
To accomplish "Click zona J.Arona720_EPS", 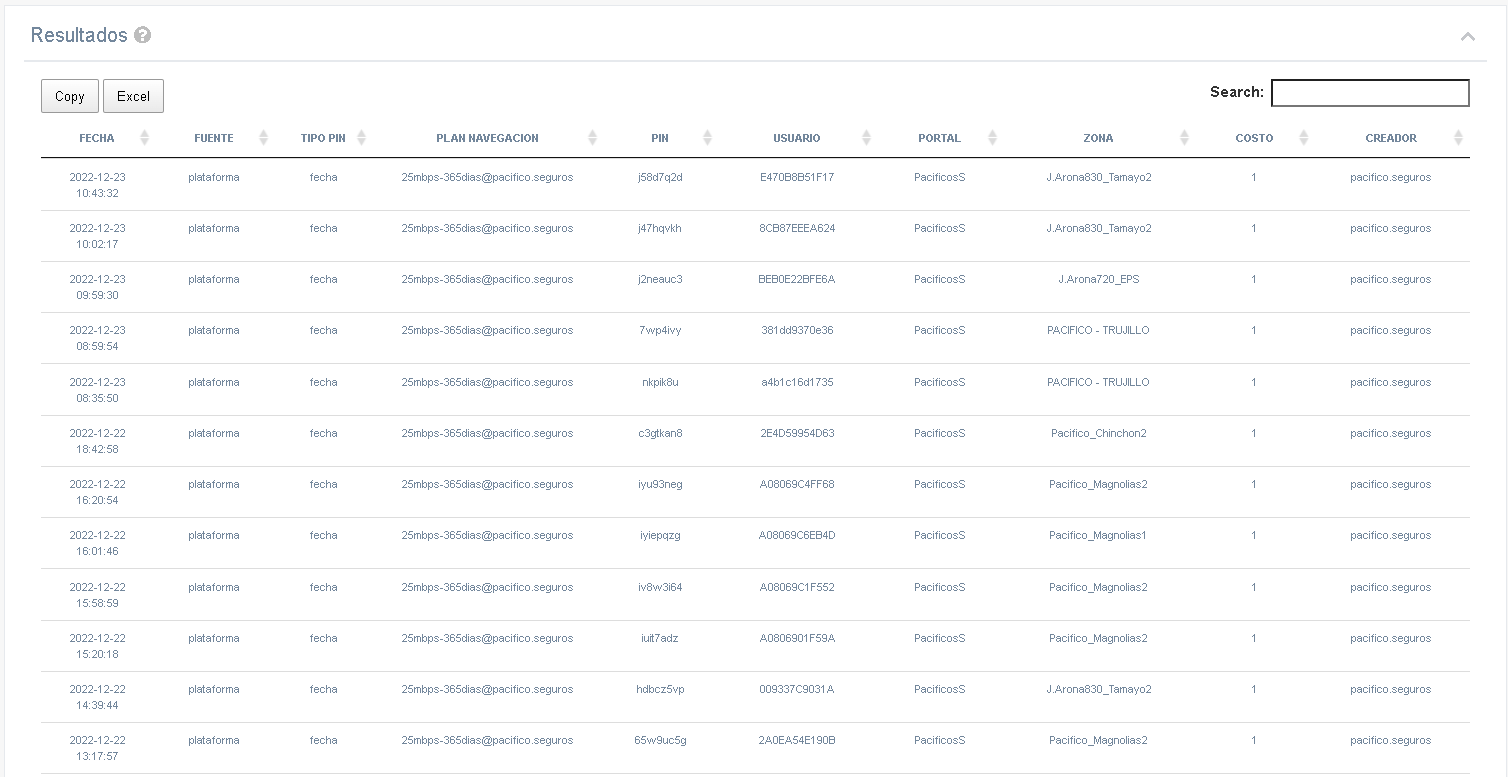I will (1098, 279).
